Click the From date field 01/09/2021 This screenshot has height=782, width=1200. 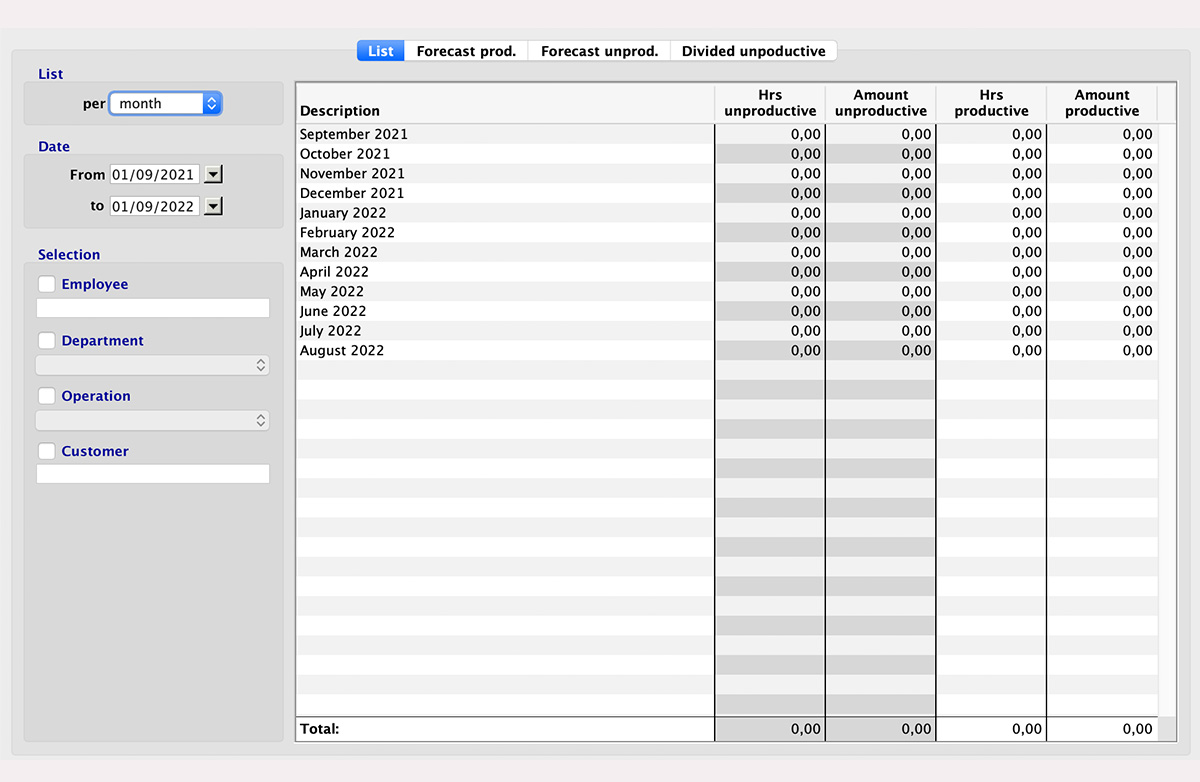coord(154,174)
